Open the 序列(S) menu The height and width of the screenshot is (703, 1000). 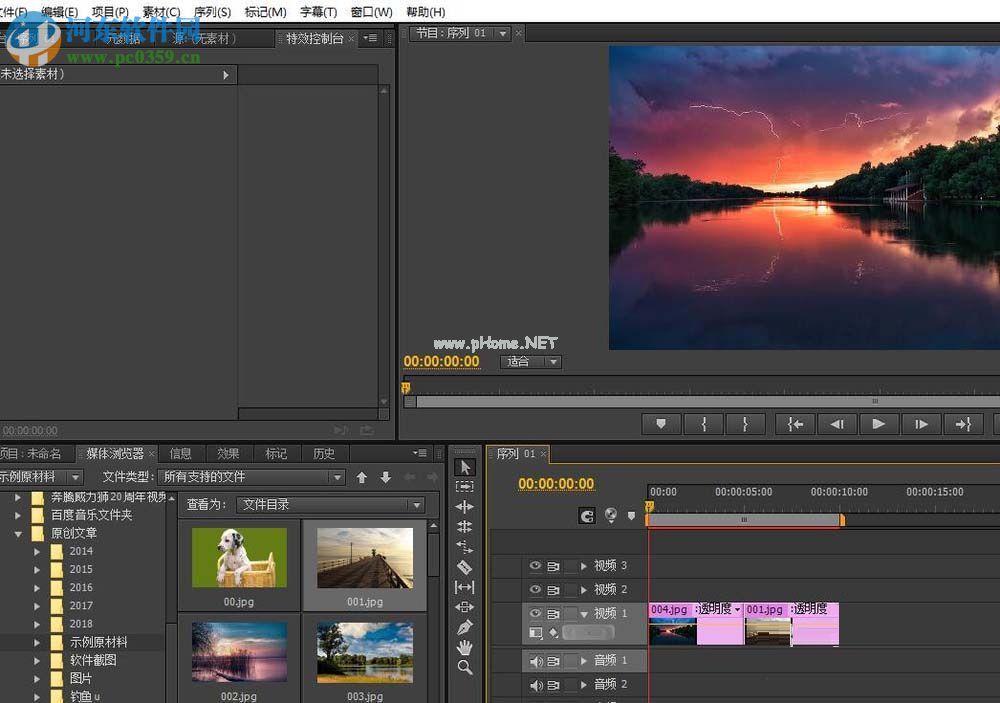pos(211,12)
